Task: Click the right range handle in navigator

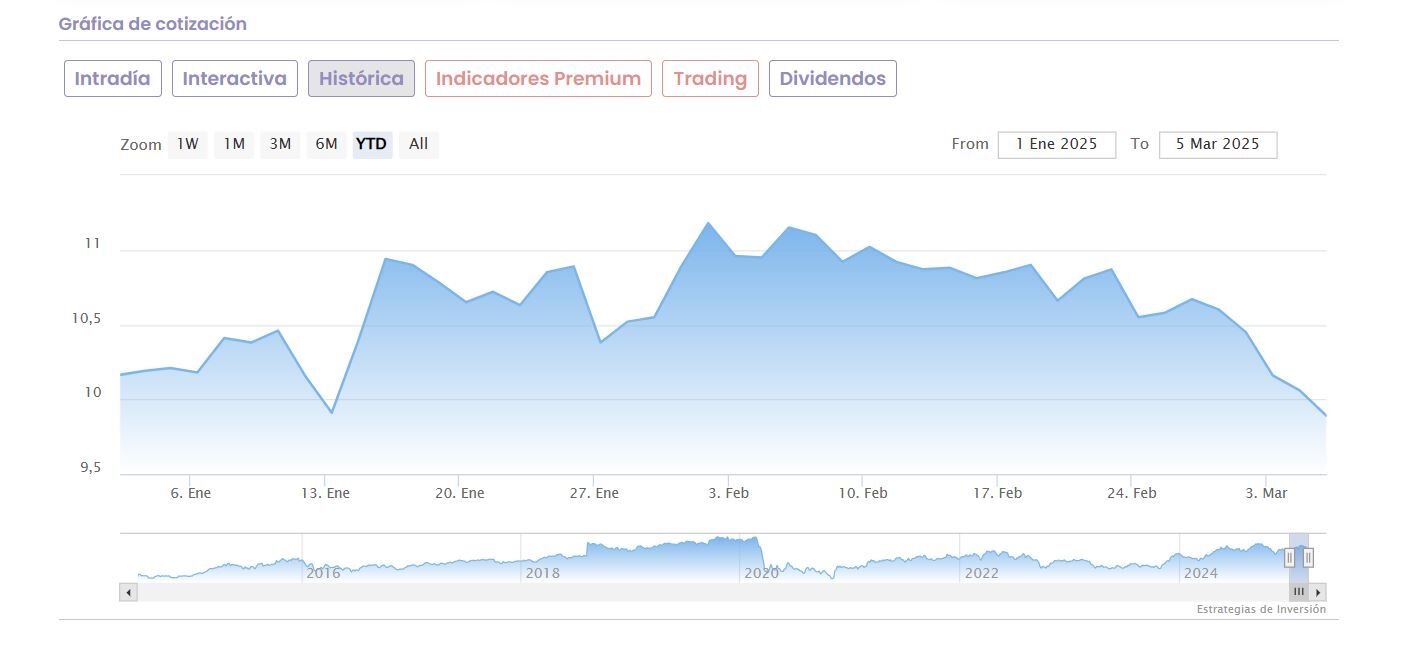Action: [1308, 557]
